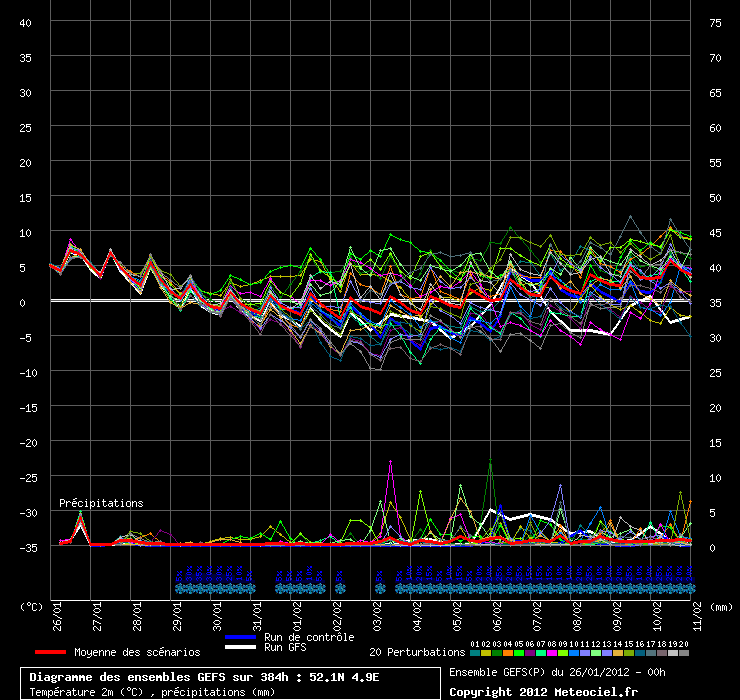This screenshot has width=740, height=700.
Task: Click the 07/02 date label
Action: pos(538,616)
